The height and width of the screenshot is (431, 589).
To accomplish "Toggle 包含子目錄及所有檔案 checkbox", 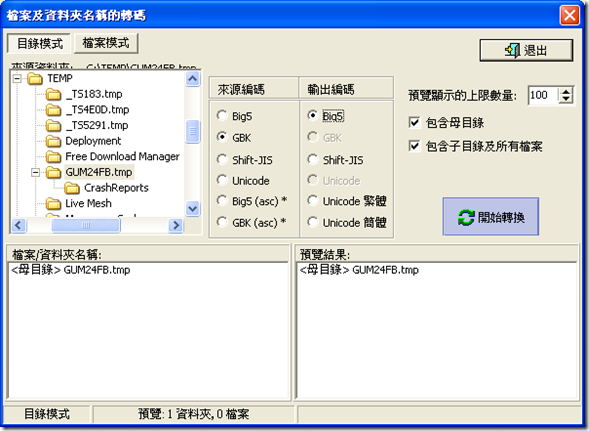I will 414,146.
